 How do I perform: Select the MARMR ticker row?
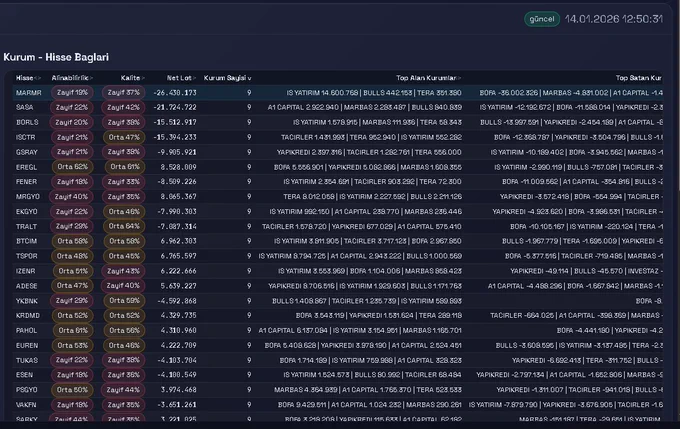(x=338, y=93)
